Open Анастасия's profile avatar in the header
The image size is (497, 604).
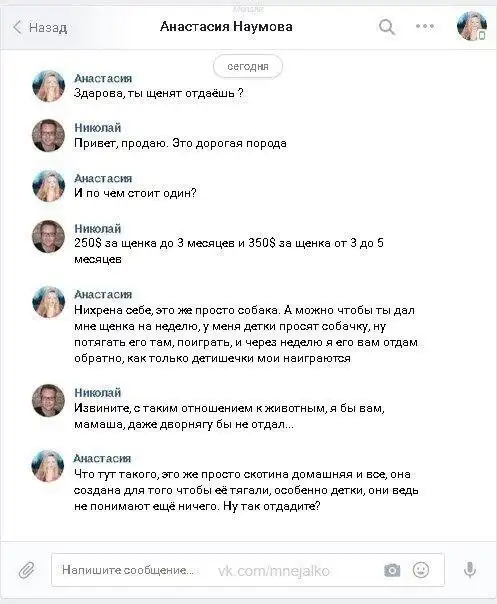point(472,26)
